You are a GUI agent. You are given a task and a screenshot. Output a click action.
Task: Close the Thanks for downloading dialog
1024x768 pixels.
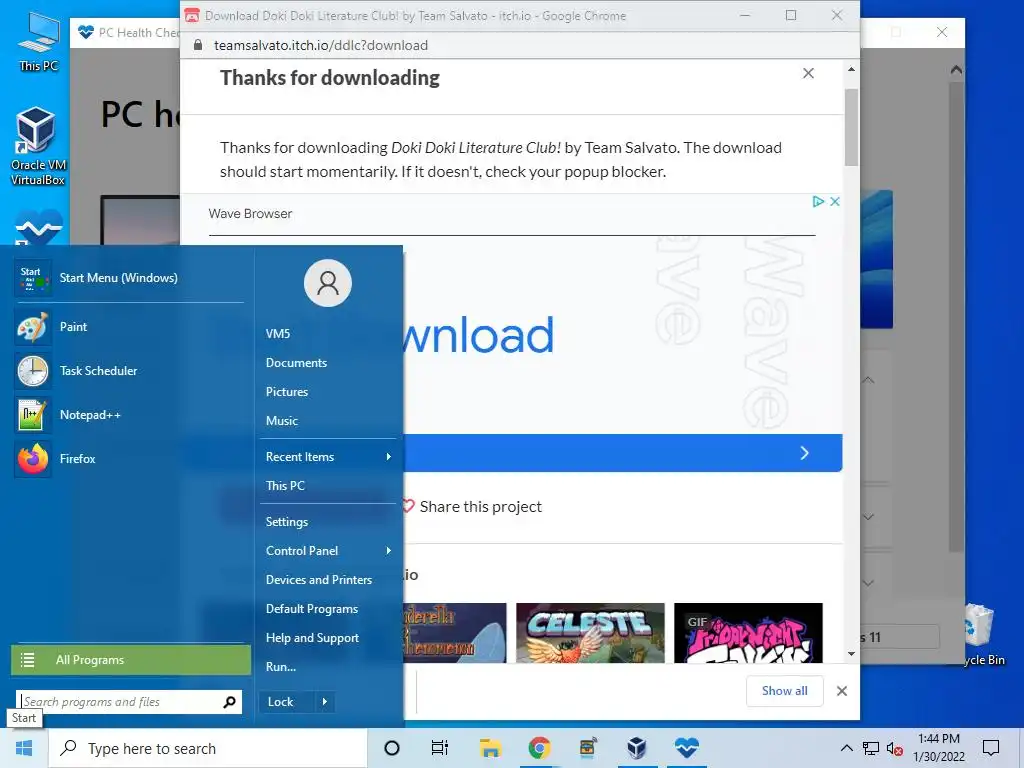click(x=808, y=73)
